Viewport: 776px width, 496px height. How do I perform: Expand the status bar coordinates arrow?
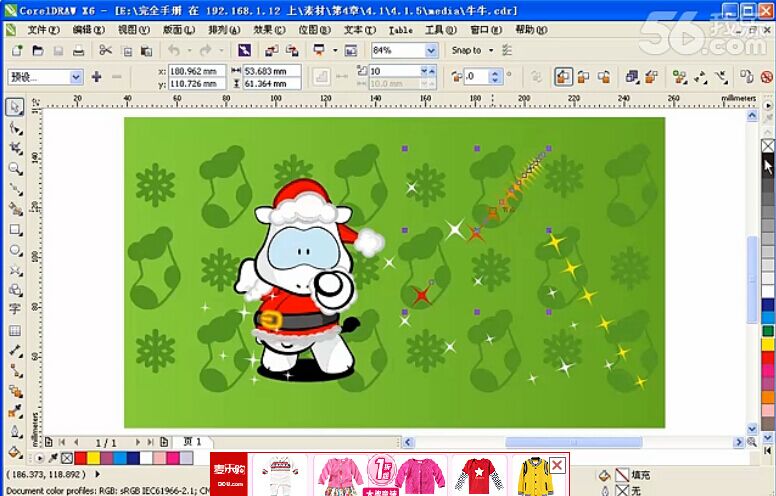click(x=97, y=474)
